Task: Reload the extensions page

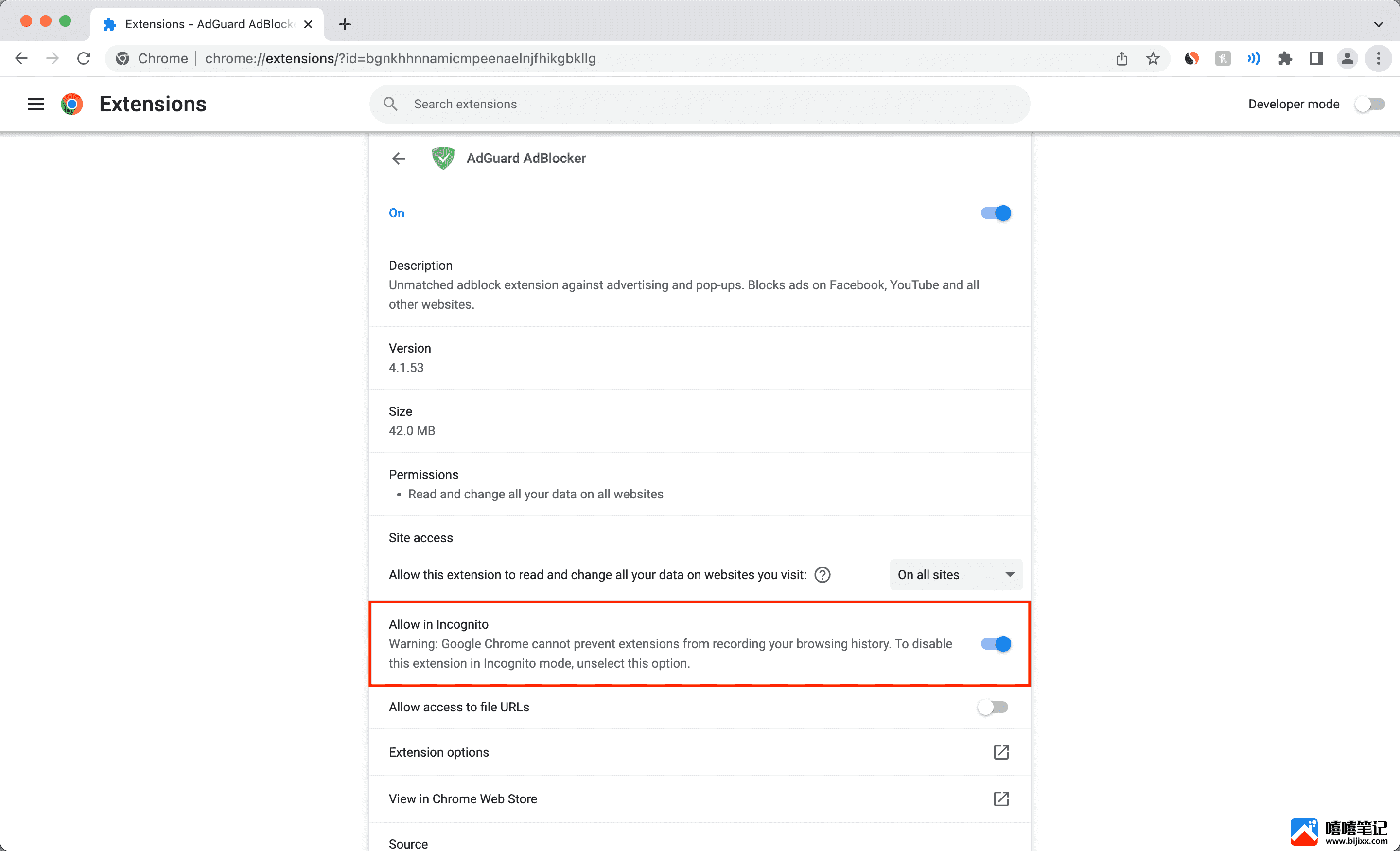Action: coord(84,58)
